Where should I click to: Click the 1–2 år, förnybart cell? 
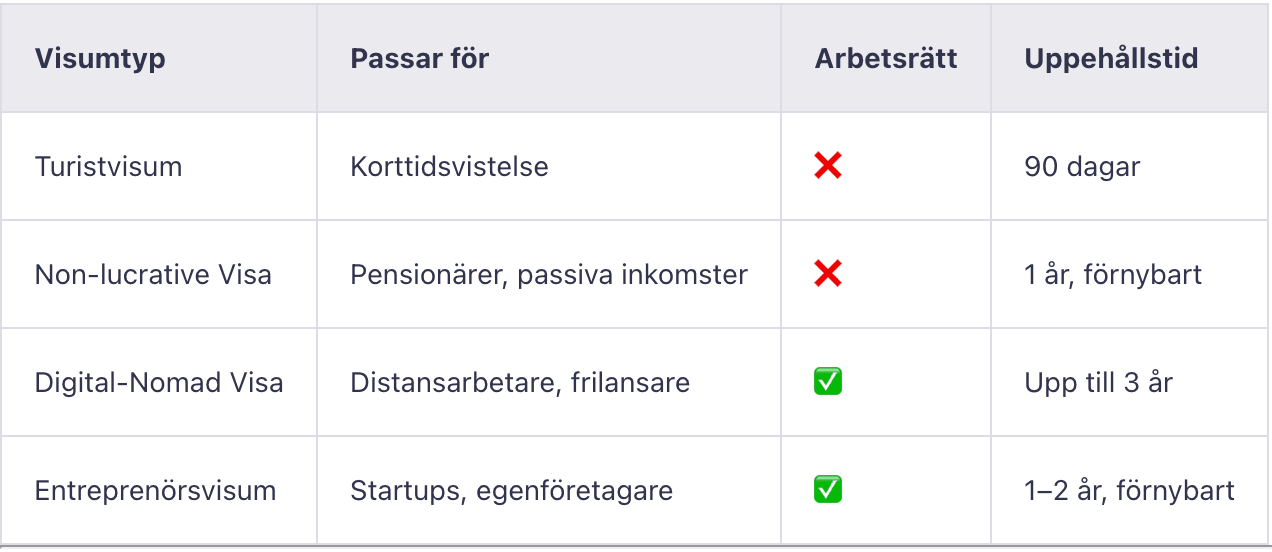tap(1129, 490)
